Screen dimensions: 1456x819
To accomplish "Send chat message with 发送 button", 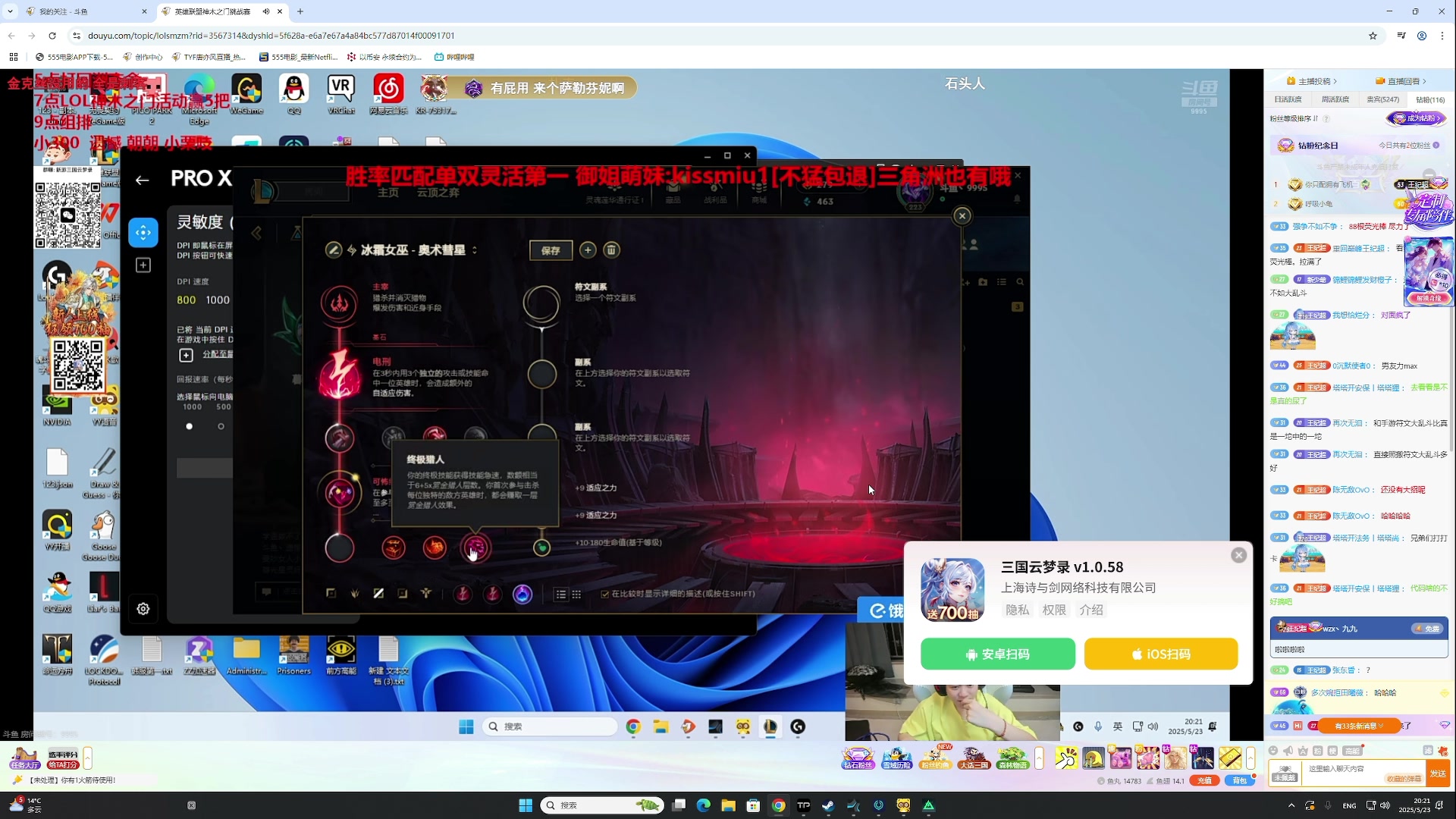I will [x=1439, y=773].
